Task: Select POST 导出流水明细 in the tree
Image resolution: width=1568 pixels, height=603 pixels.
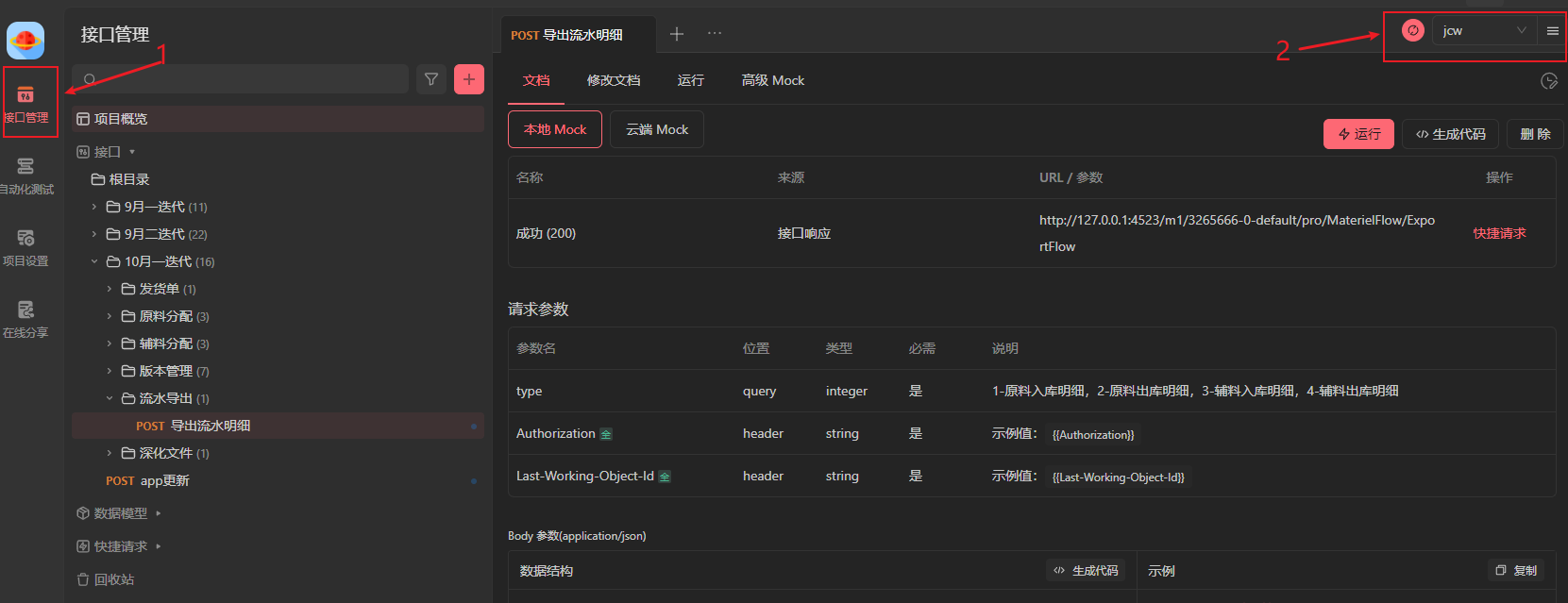Action: point(278,426)
